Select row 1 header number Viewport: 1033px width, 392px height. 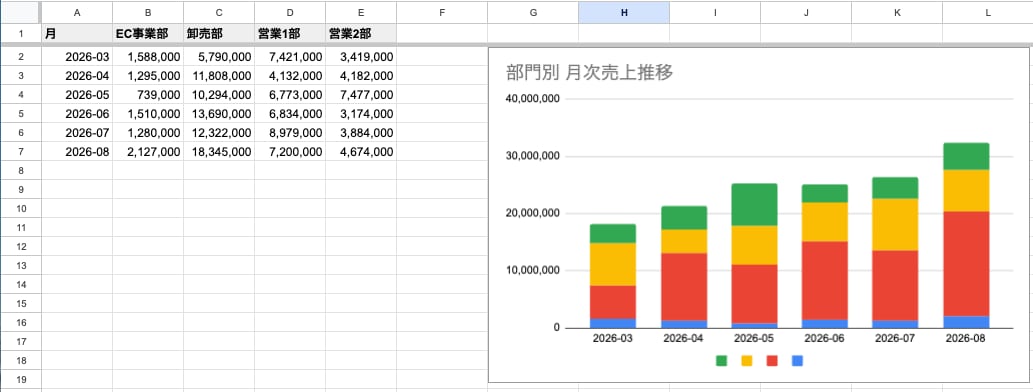tap(20, 34)
